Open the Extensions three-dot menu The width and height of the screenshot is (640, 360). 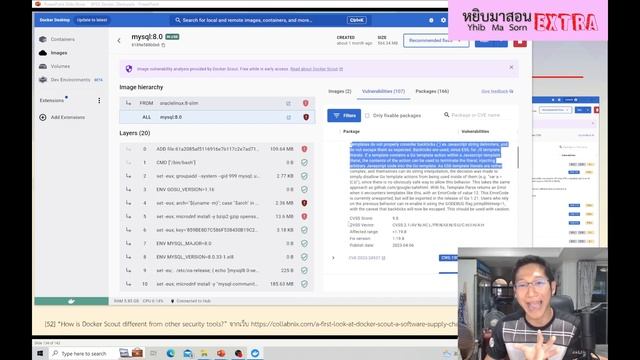(99, 100)
